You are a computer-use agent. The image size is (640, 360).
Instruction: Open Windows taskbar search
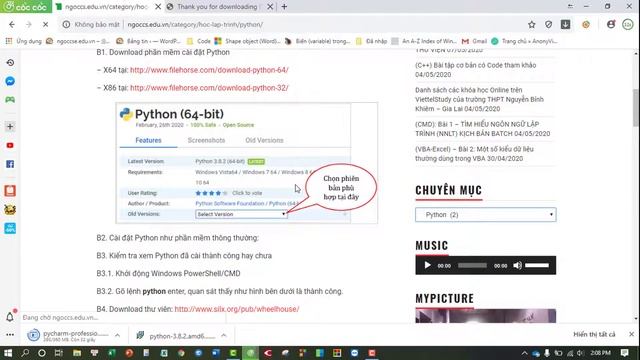tap(25, 353)
